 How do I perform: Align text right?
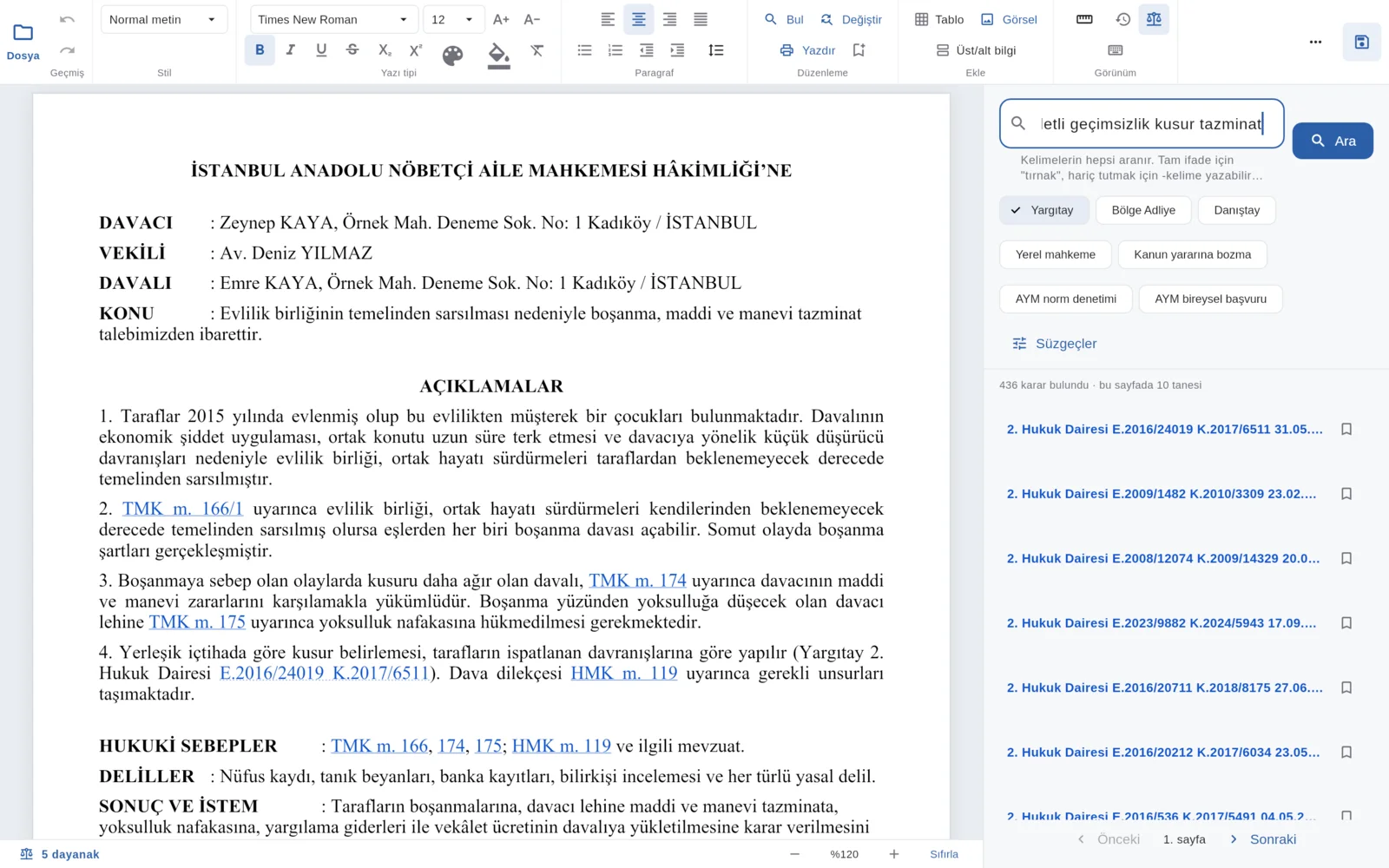[669, 19]
